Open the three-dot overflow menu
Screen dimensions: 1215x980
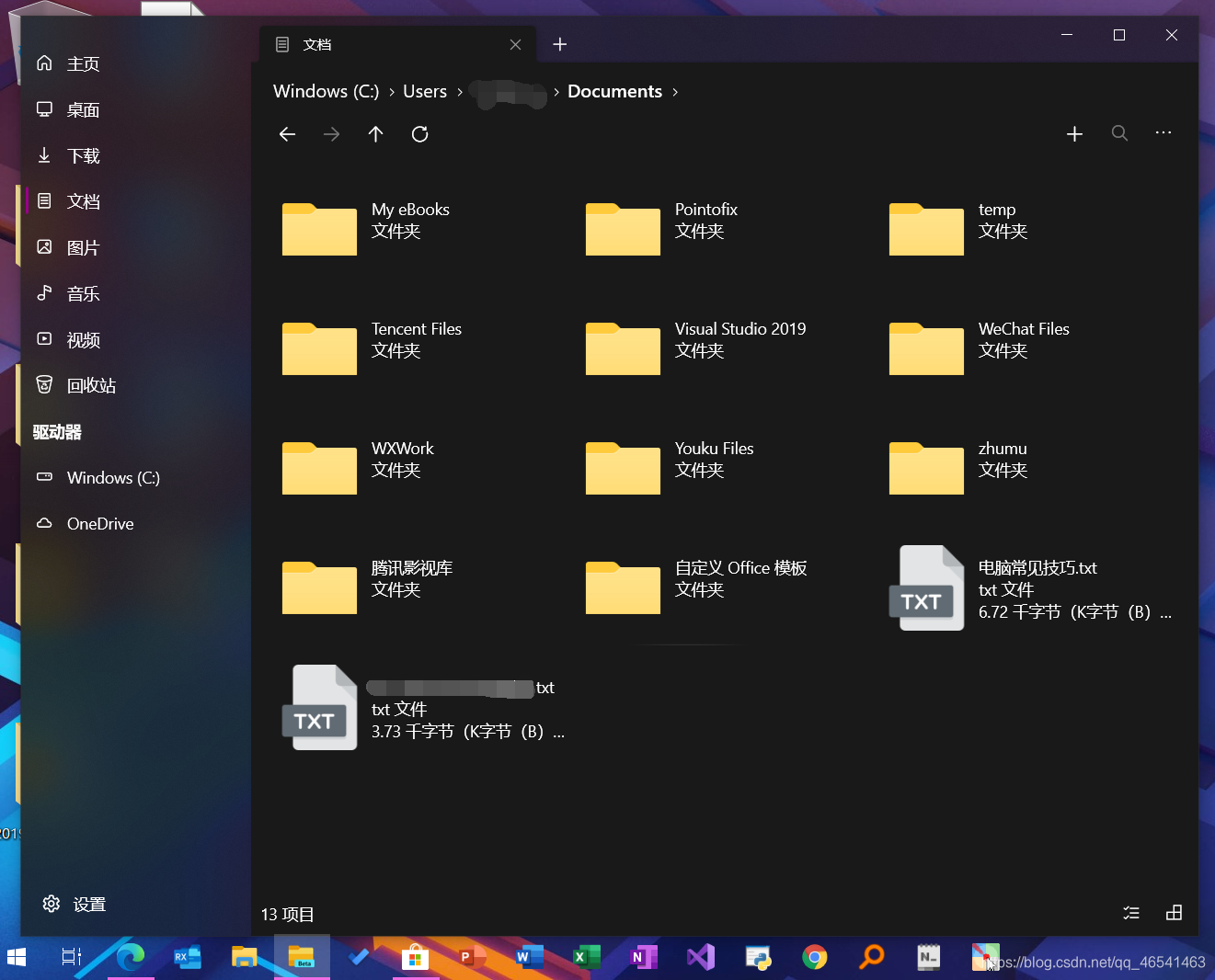pyautogui.click(x=1163, y=133)
